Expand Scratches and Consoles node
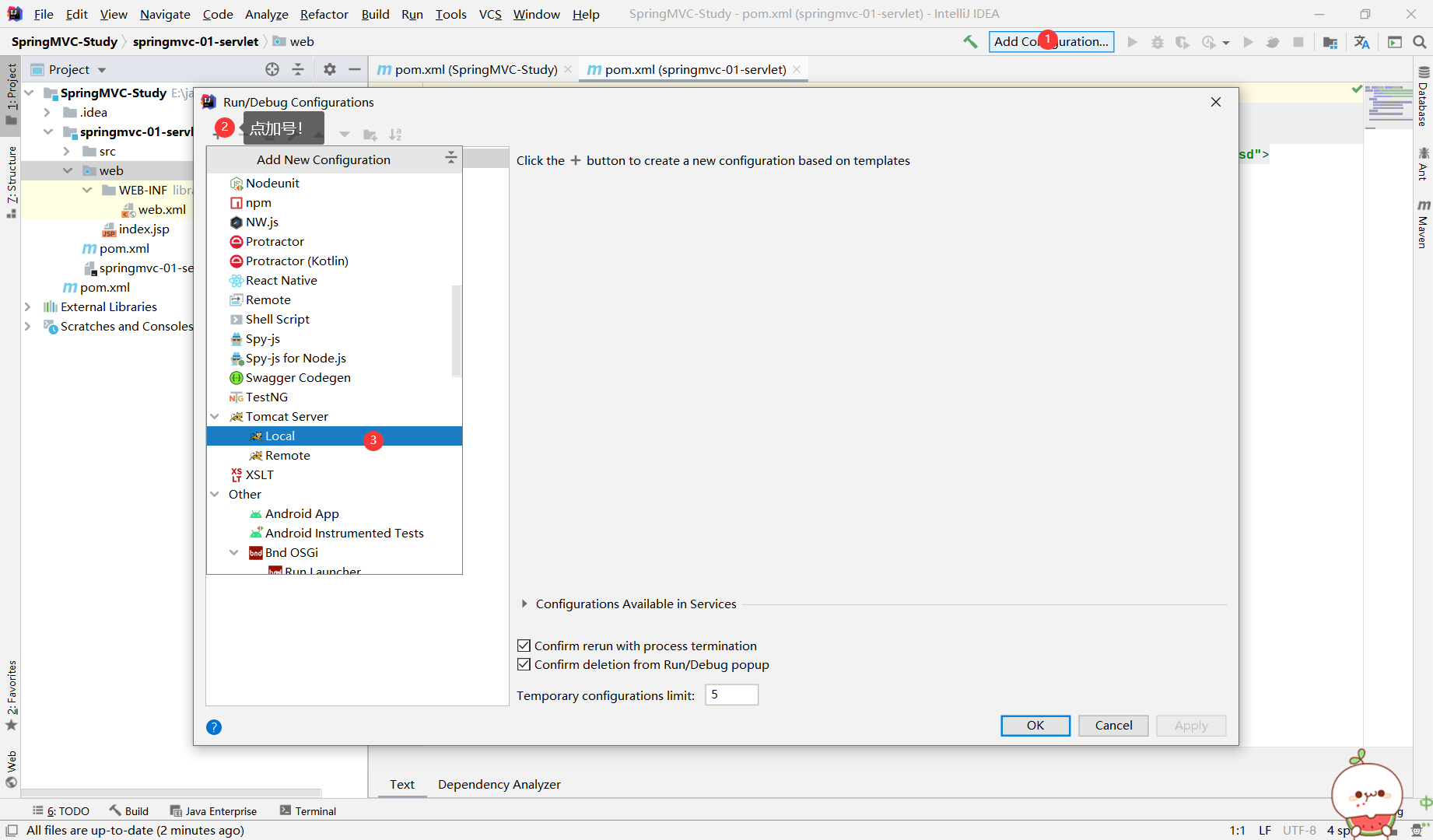The width and height of the screenshot is (1433, 840). 28,326
